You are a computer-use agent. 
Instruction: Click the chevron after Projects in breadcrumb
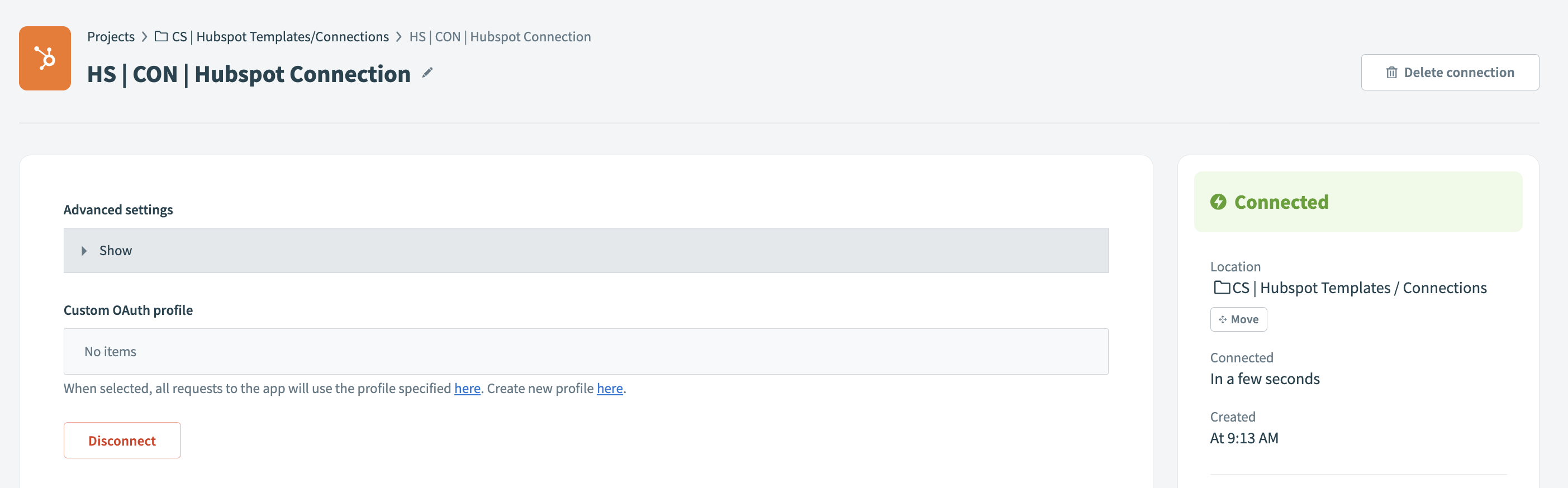145,36
